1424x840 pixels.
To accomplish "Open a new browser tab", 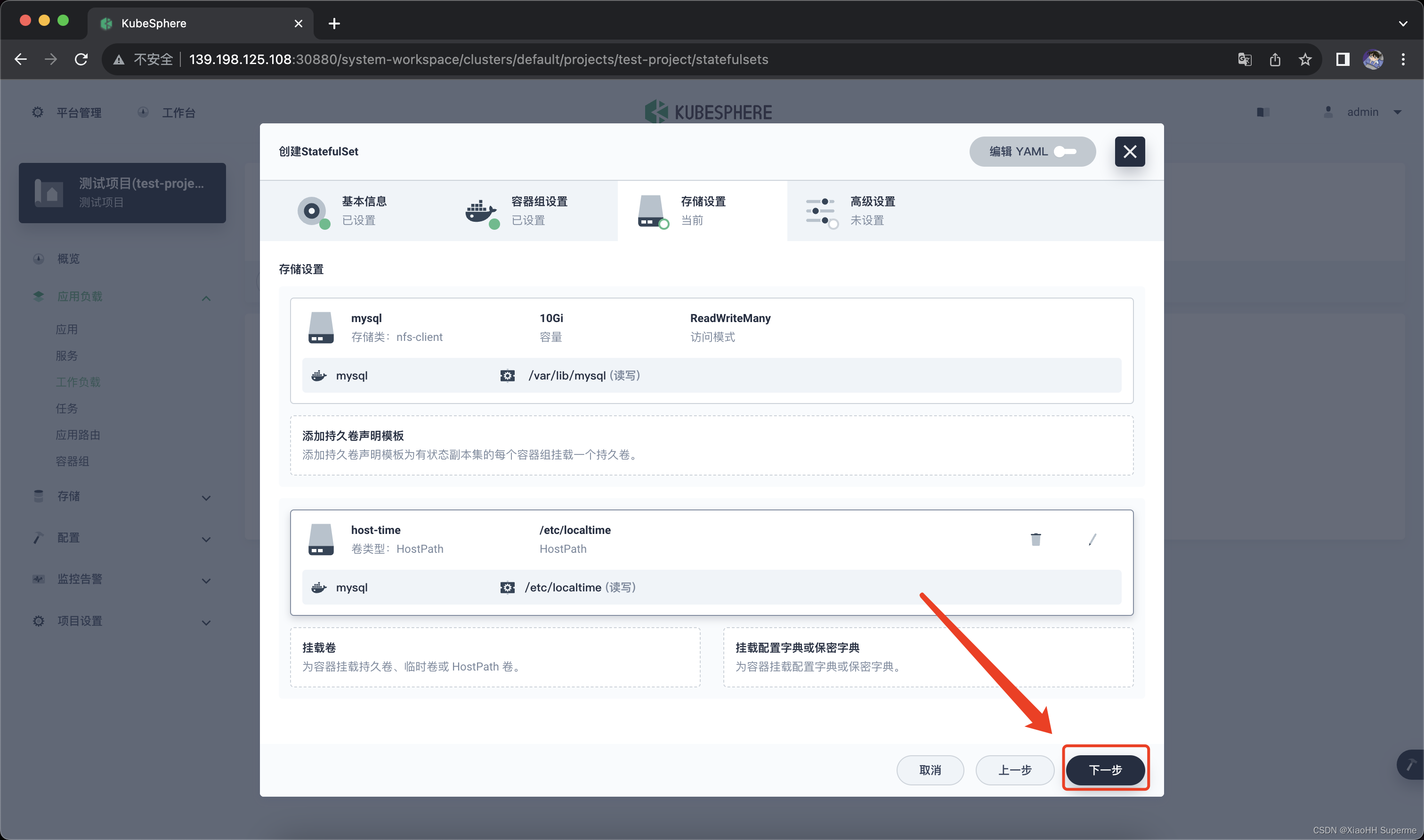I will [x=334, y=23].
